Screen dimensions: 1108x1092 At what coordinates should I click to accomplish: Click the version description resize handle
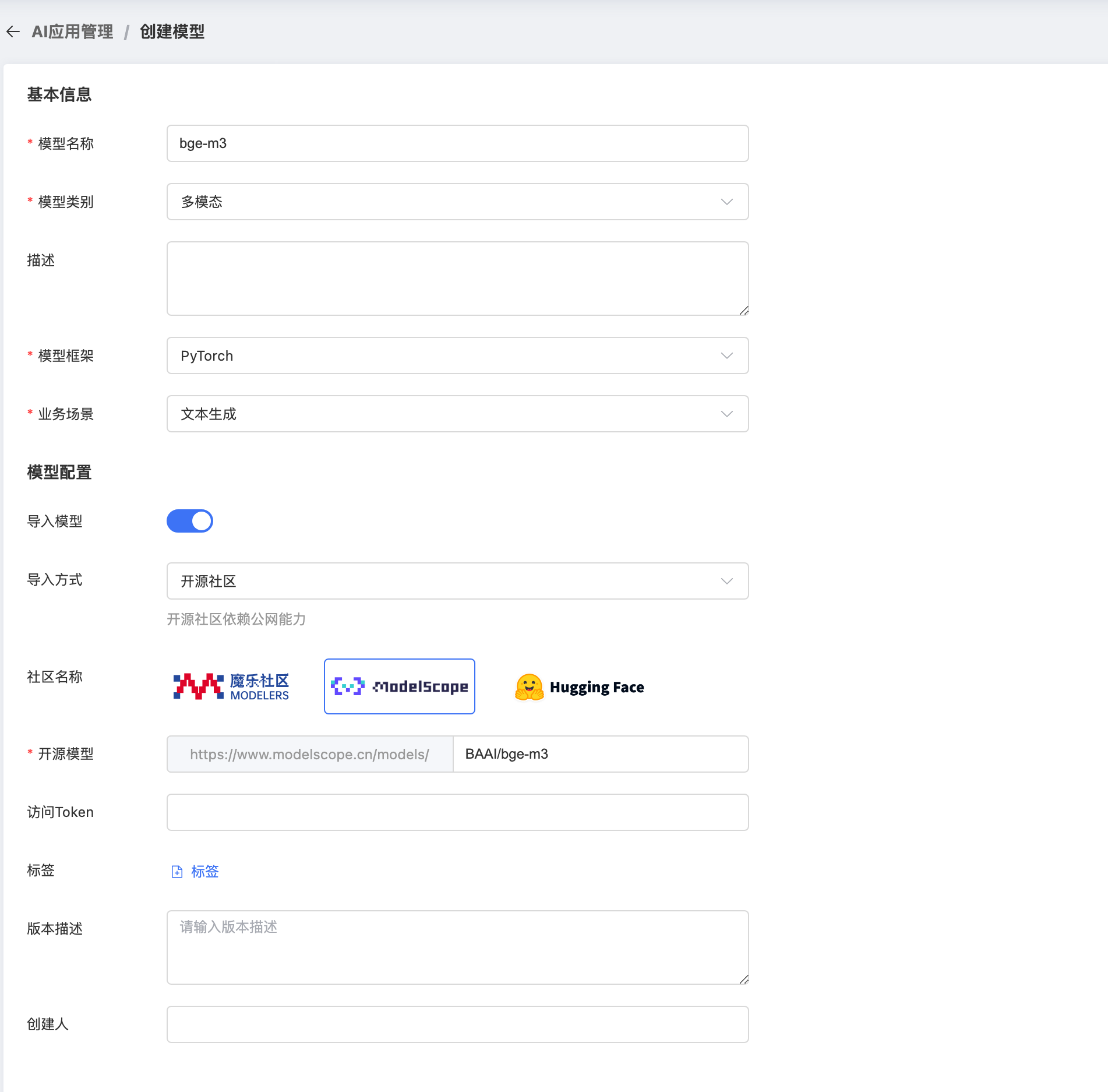point(744,980)
